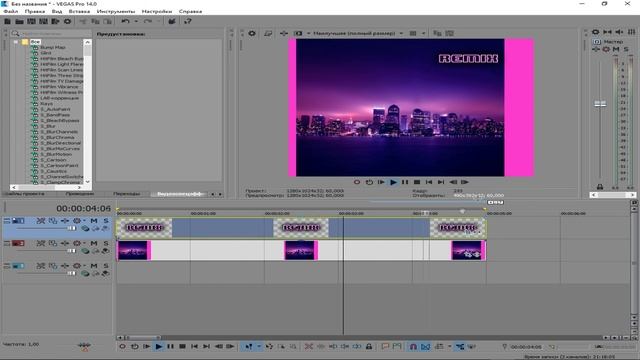640x360 pixels.
Task: Click the Render As toolbar icon
Action: [x=55, y=21]
